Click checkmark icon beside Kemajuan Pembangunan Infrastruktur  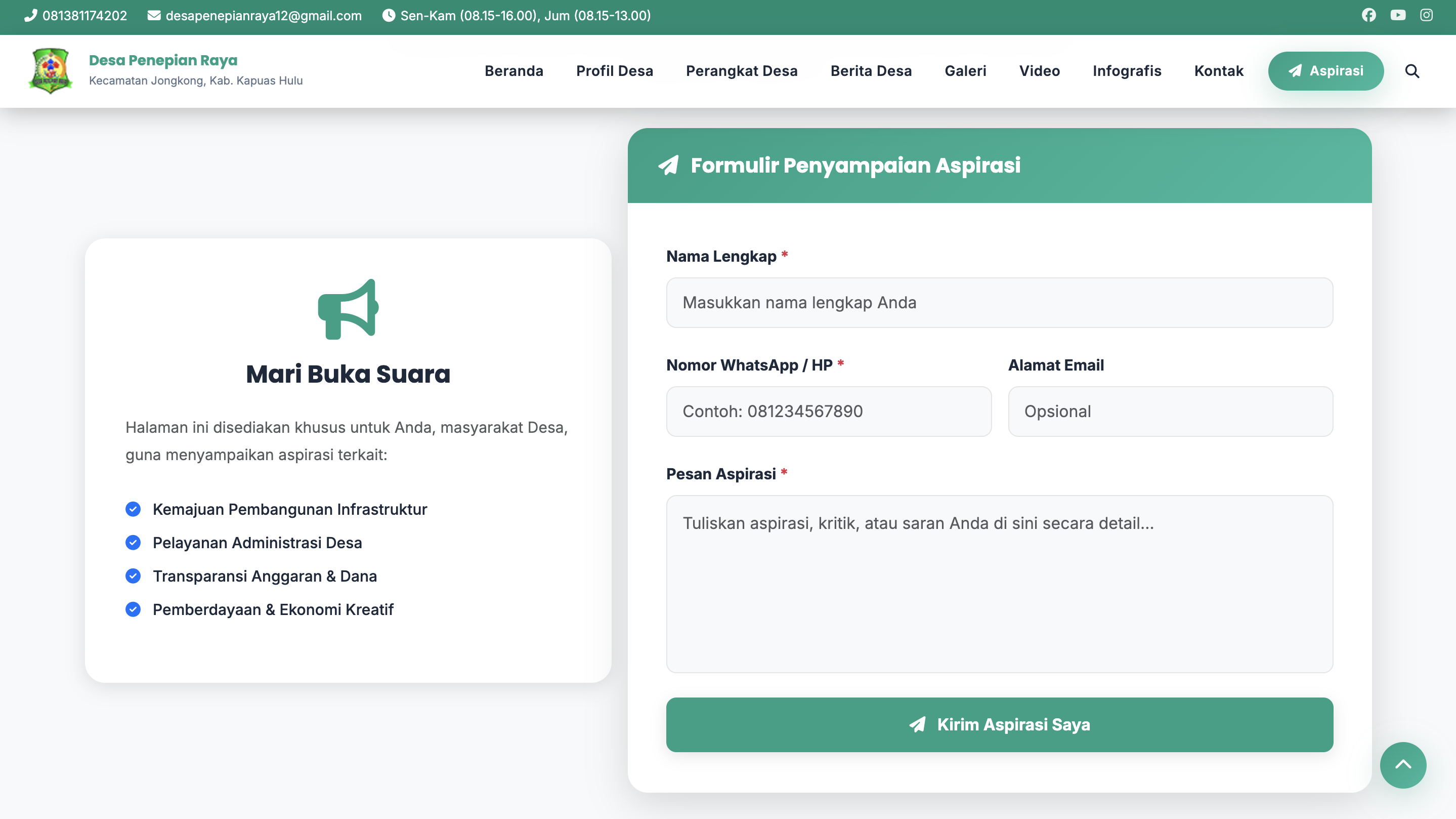click(133, 509)
